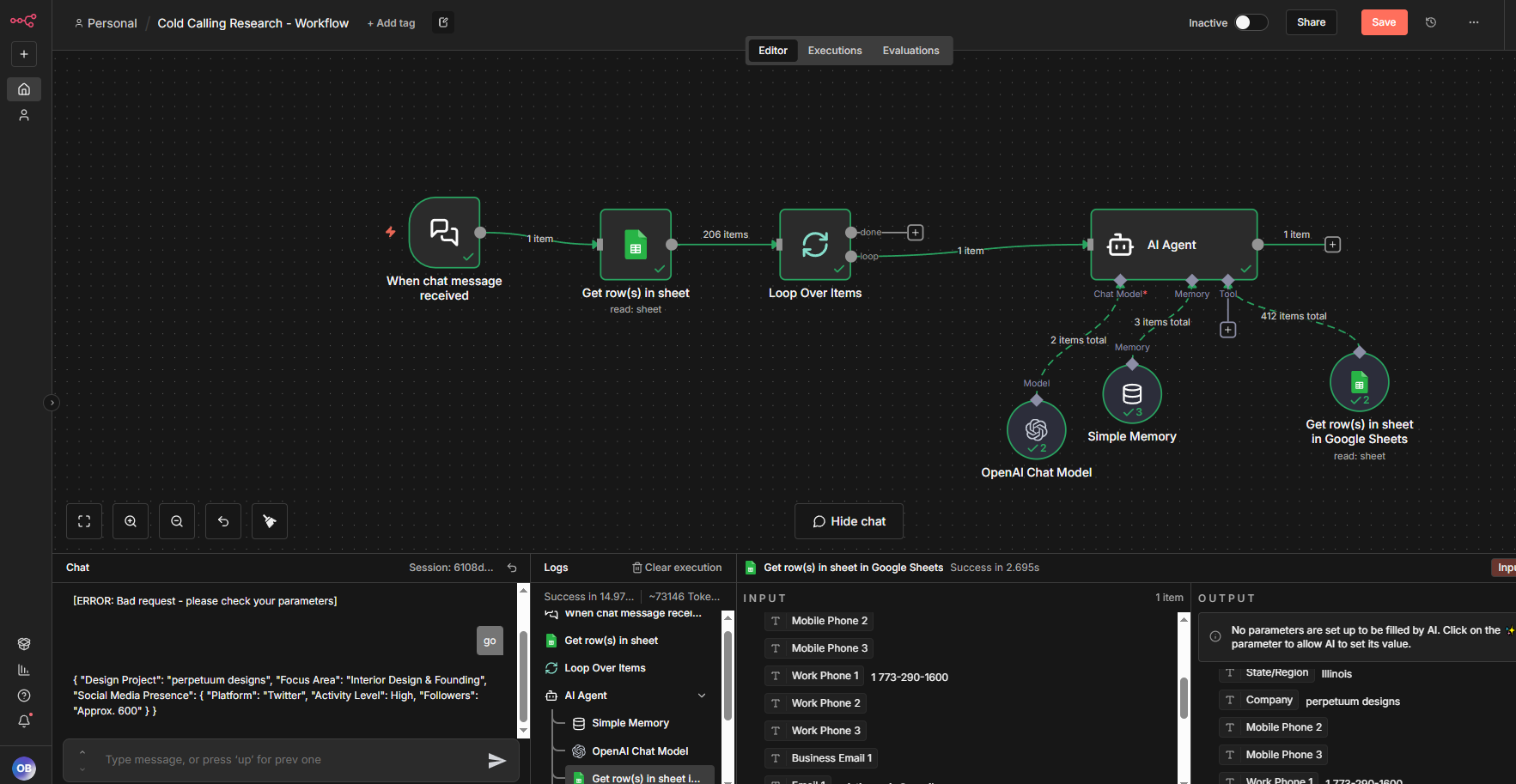Switch to the Executions tab
Image resolution: width=1516 pixels, height=784 pixels.
(834, 51)
